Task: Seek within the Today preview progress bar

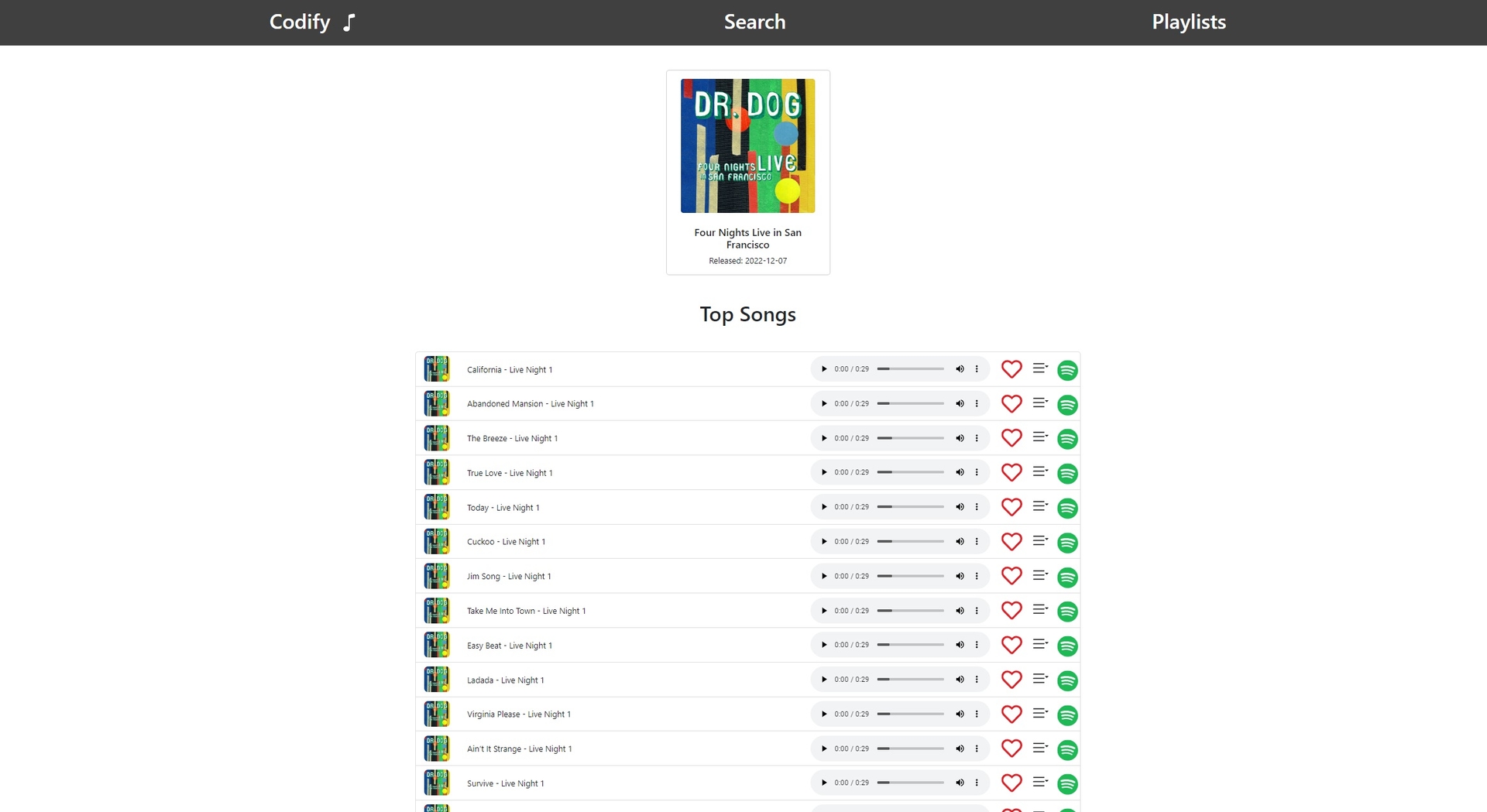Action: coord(911,507)
